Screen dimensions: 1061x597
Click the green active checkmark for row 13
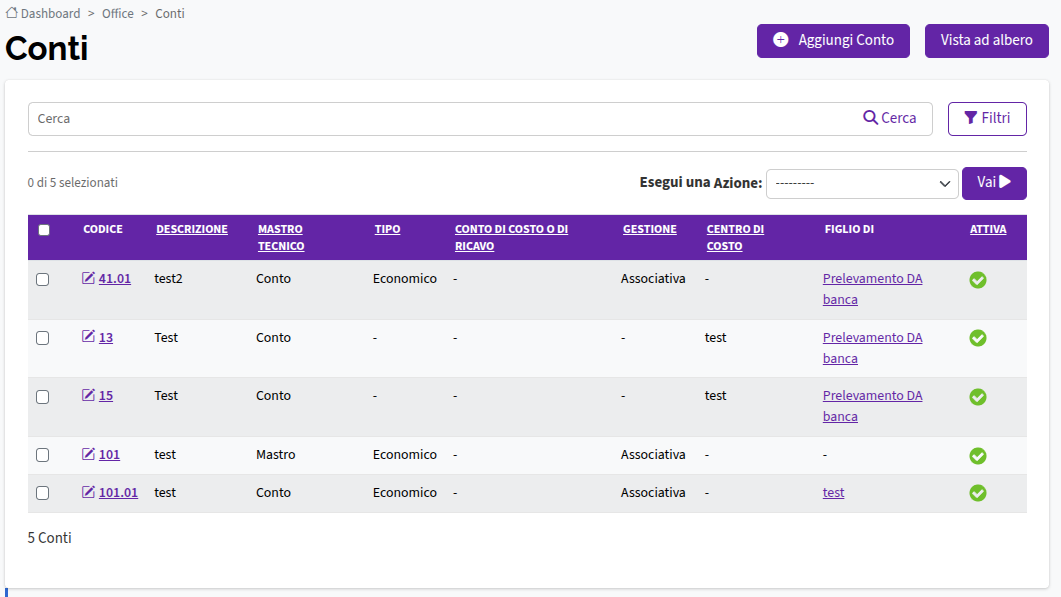(x=978, y=338)
